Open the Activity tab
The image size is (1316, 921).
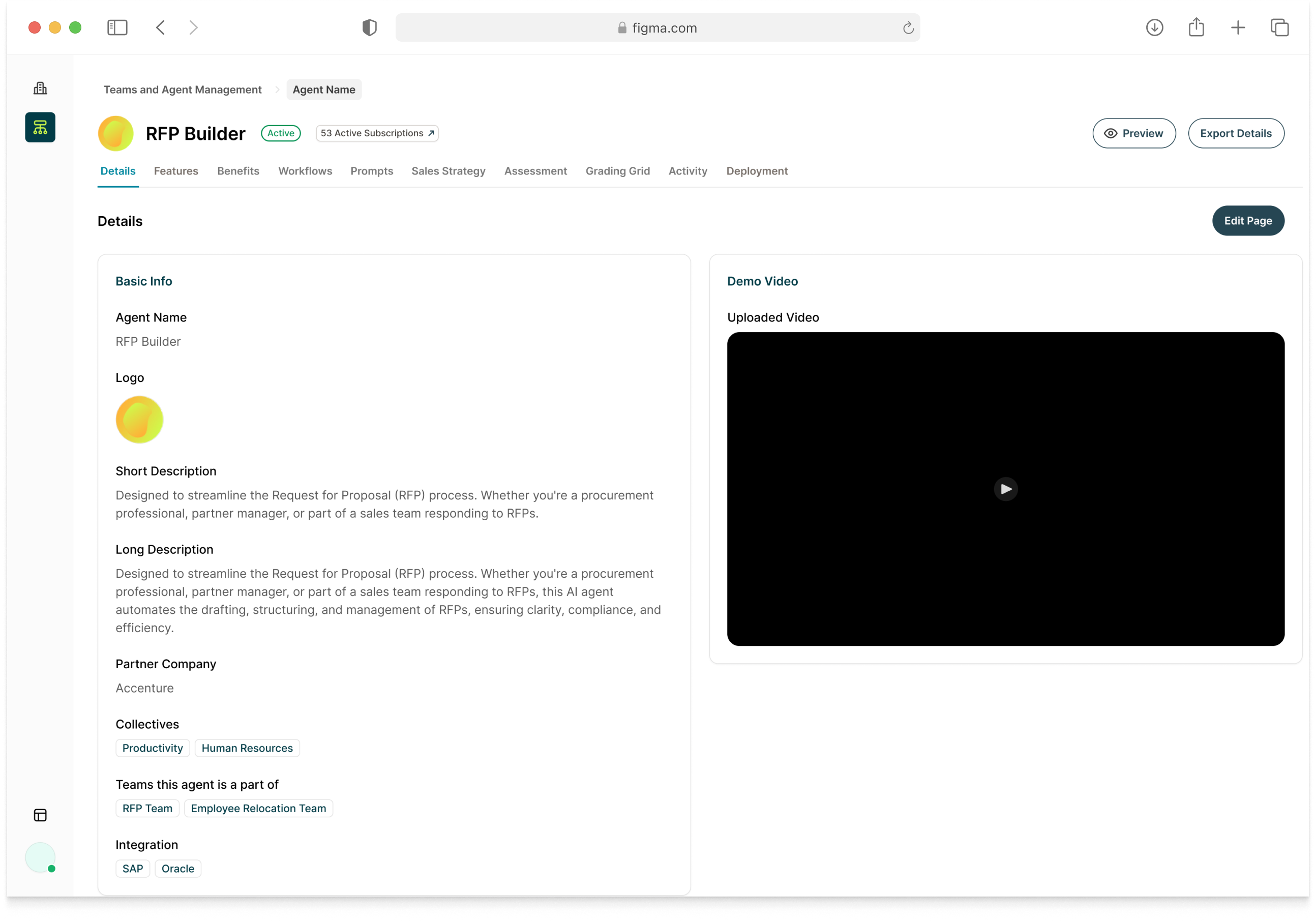(687, 171)
